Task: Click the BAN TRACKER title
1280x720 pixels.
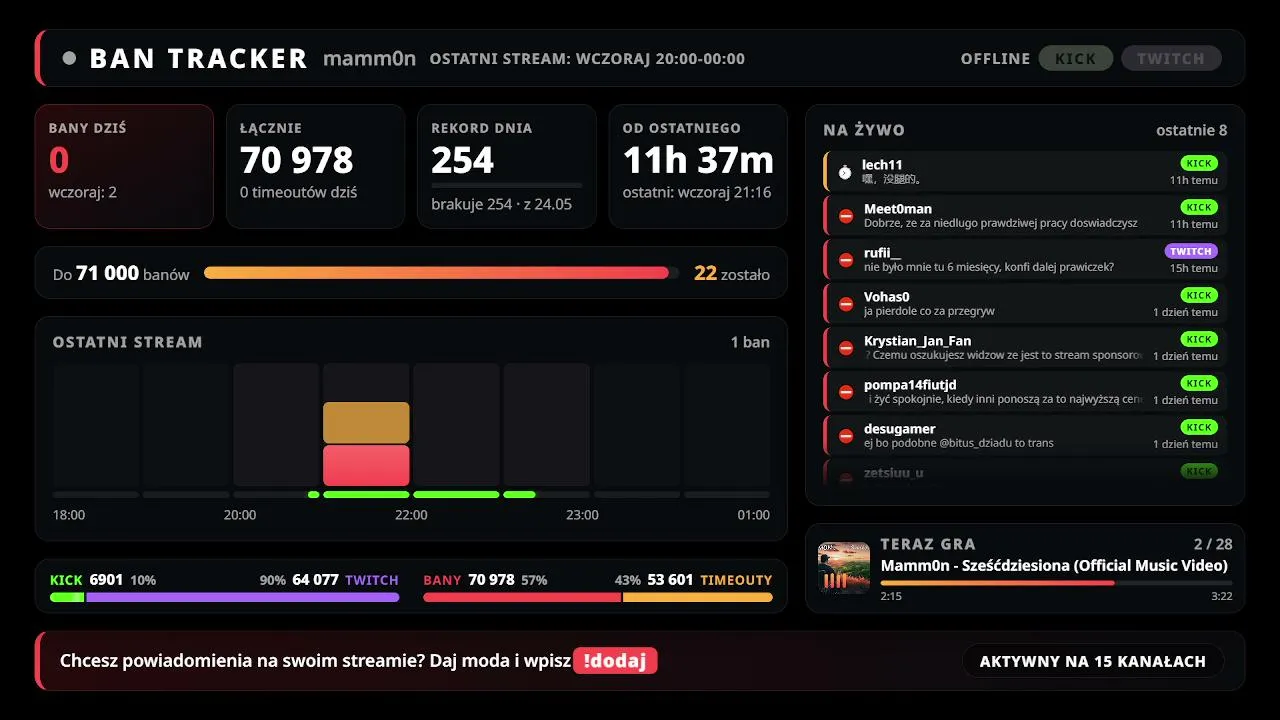Action: point(198,58)
